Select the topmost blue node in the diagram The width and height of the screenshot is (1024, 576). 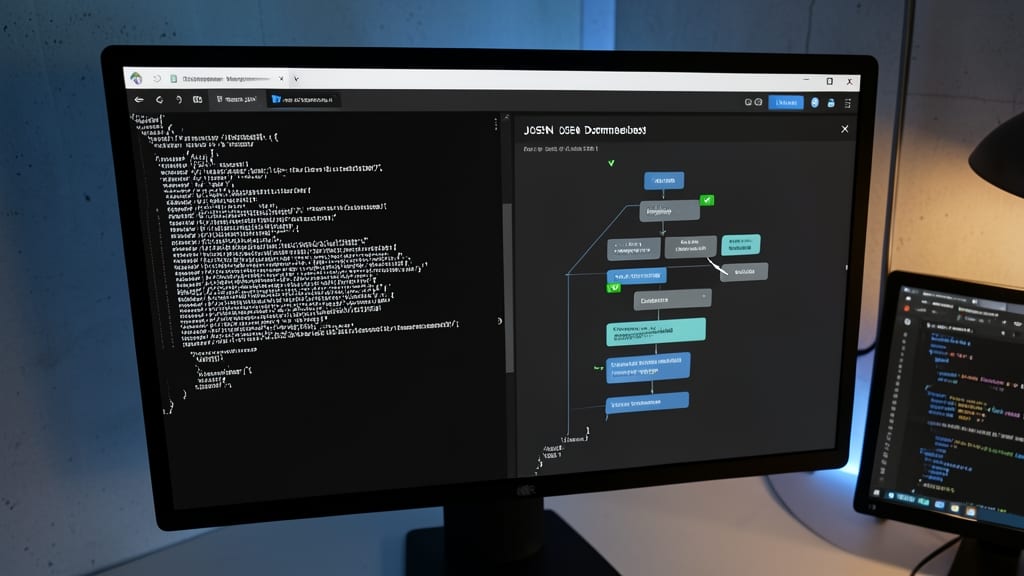(664, 180)
